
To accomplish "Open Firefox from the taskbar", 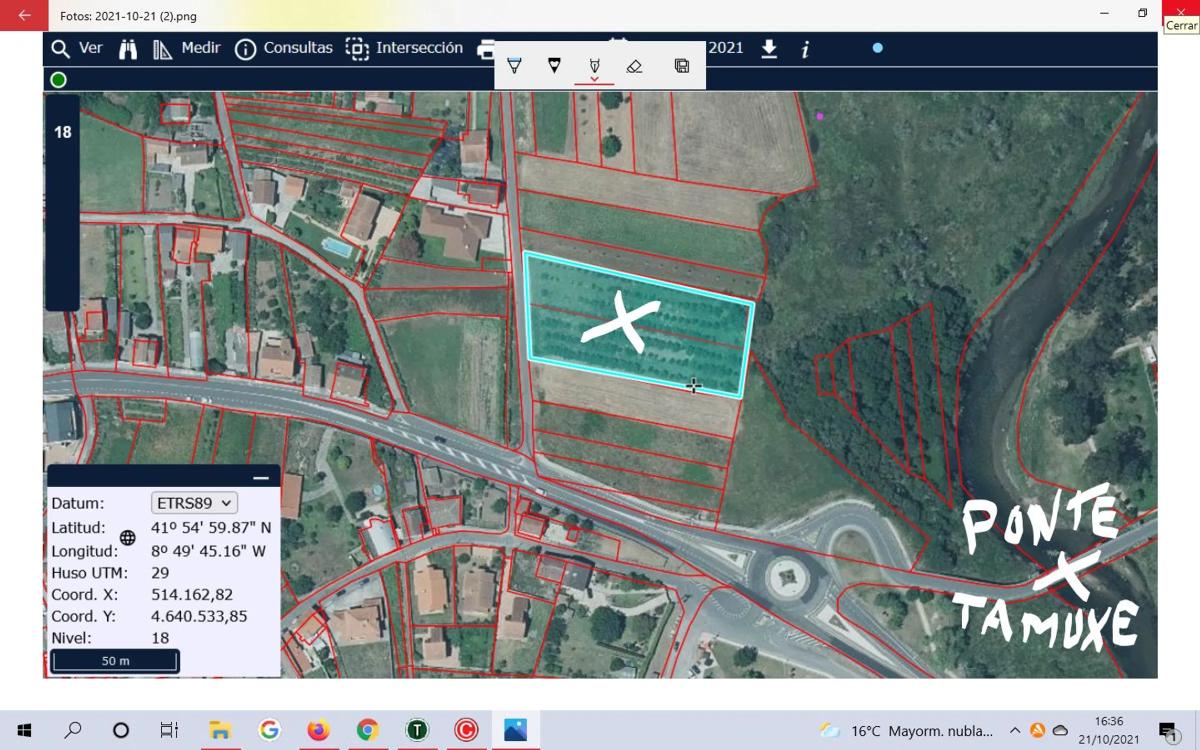I will click(318, 730).
